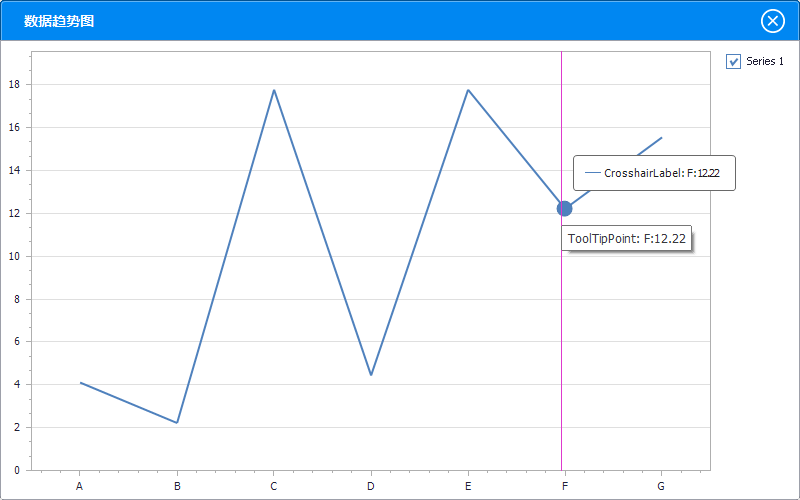The width and height of the screenshot is (800, 500).
Task: Close the 数据趋势图 window
Action: pyautogui.click(x=772, y=21)
